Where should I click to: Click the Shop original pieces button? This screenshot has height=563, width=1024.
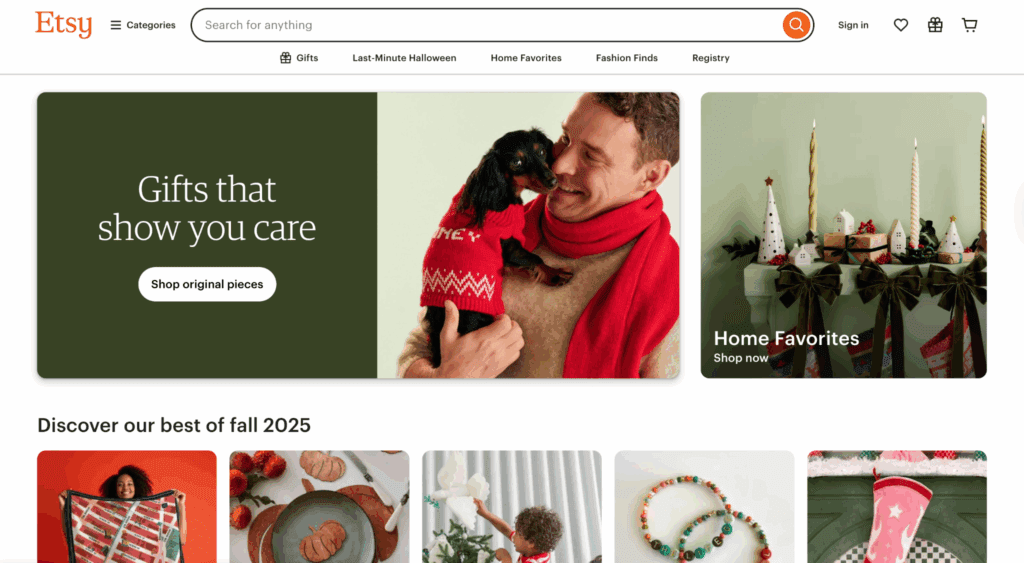[x=207, y=284]
